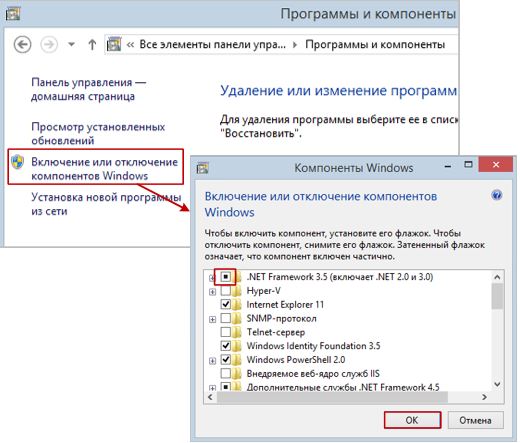Open Просмотр установленных обновлений link

(x=98, y=134)
